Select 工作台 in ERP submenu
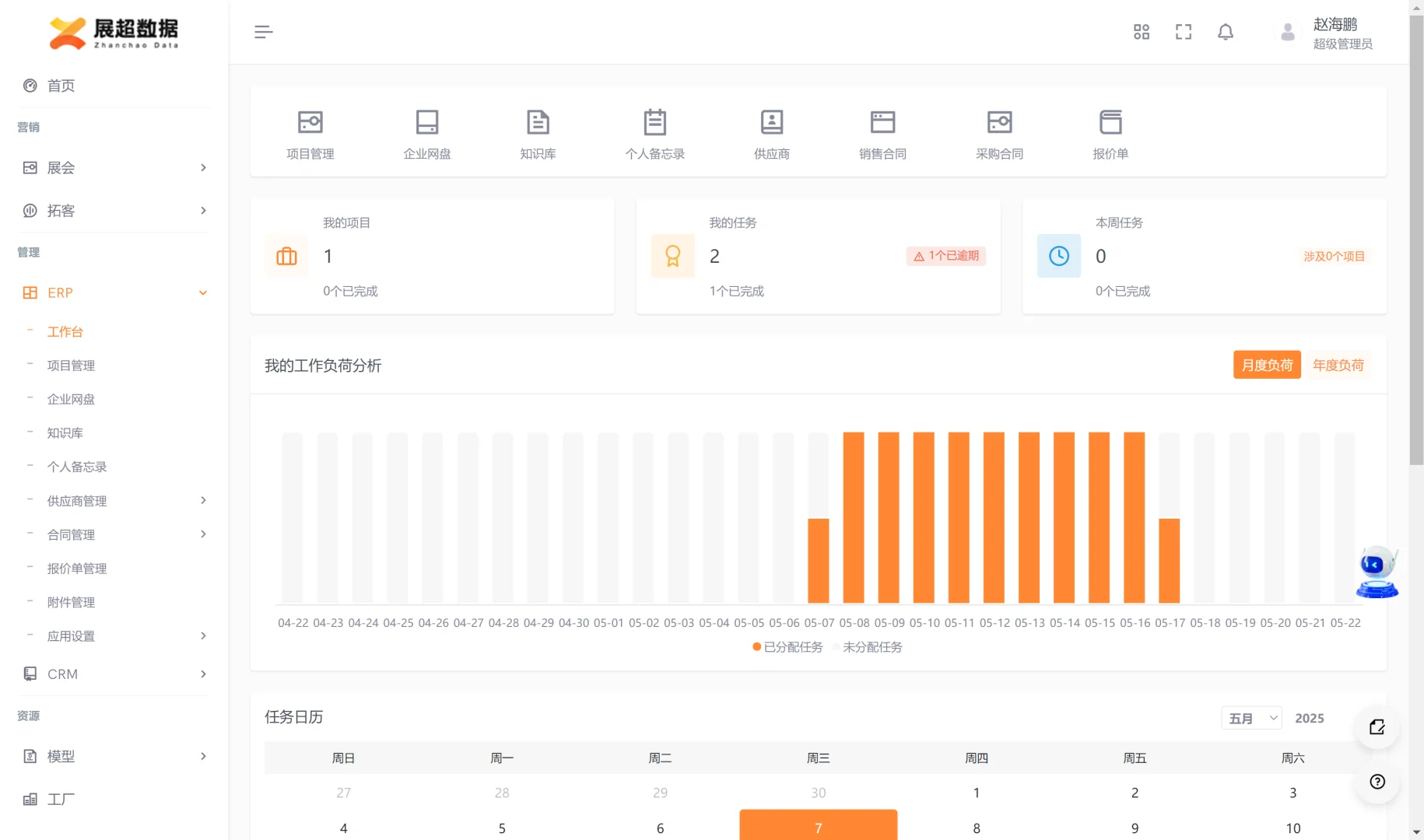The width and height of the screenshot is (1424, 840). [x=65, y=331]
